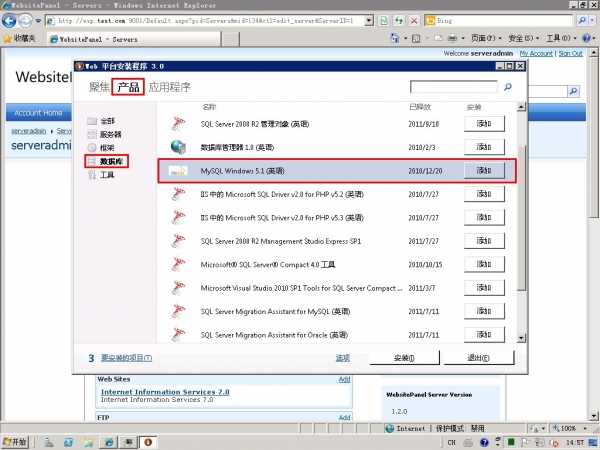Click the 数据库管理器 1.0 globe icon
This screenshot has width=600, height=450.
point(178,147)
